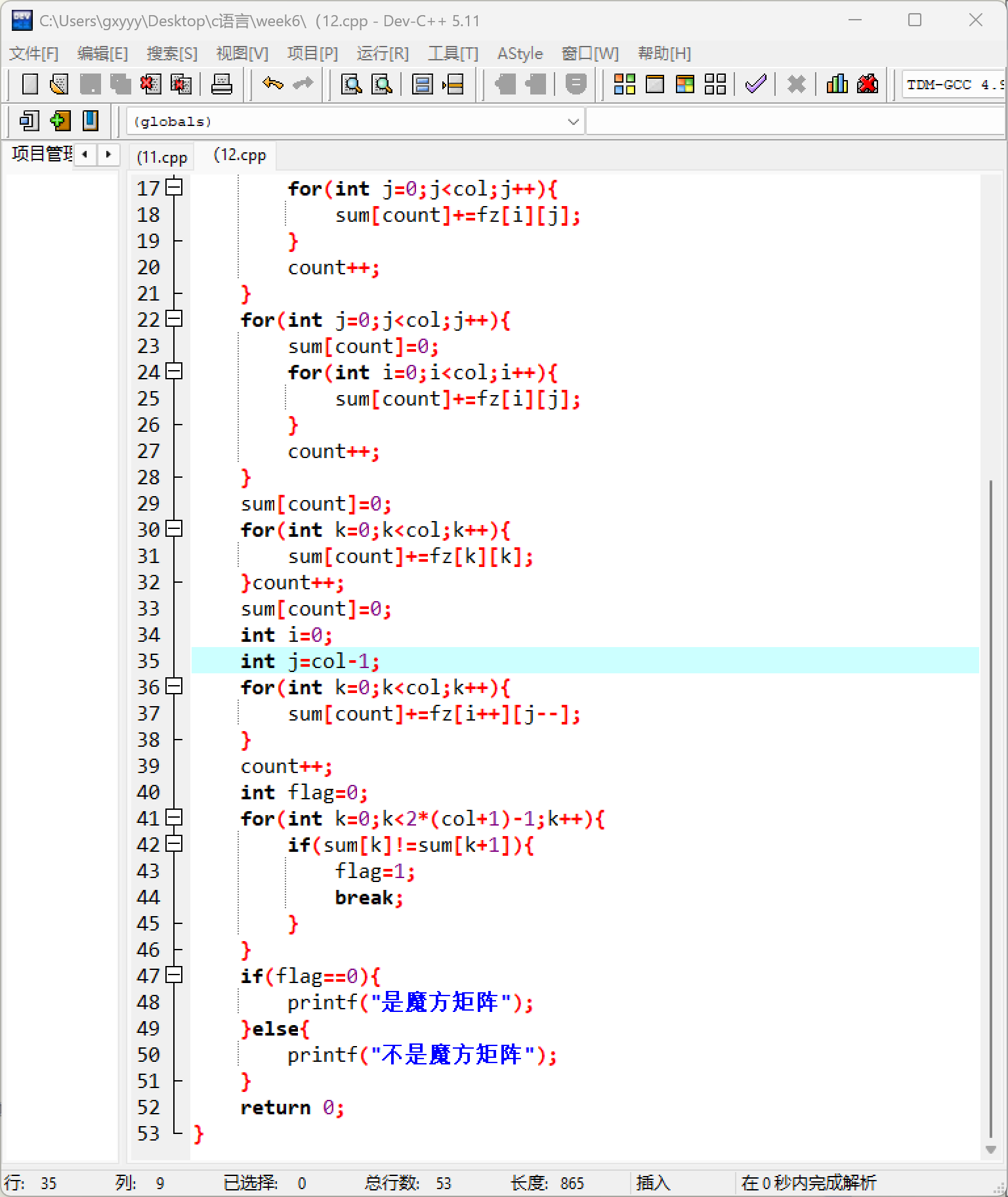Image resolution: width=1008 pixels, height=1197 pixels.
Task: Open profile analysis with the chart icon
Action: [837, 84]
